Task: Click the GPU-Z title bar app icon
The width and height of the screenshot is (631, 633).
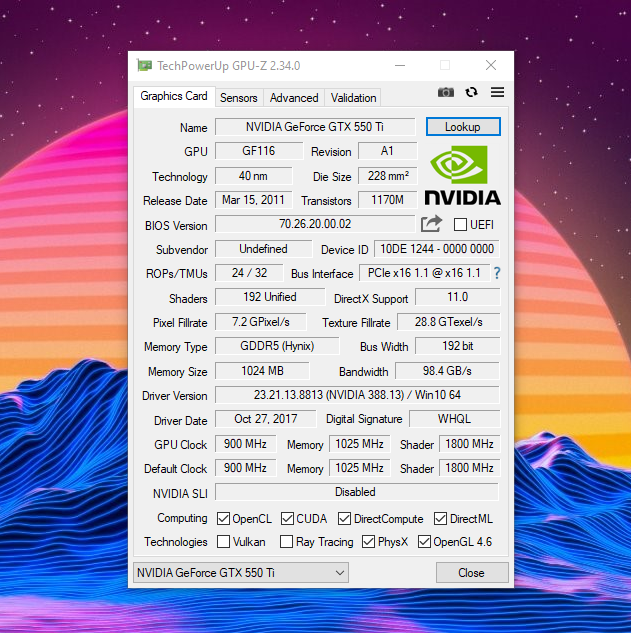Action: [145, 65]
